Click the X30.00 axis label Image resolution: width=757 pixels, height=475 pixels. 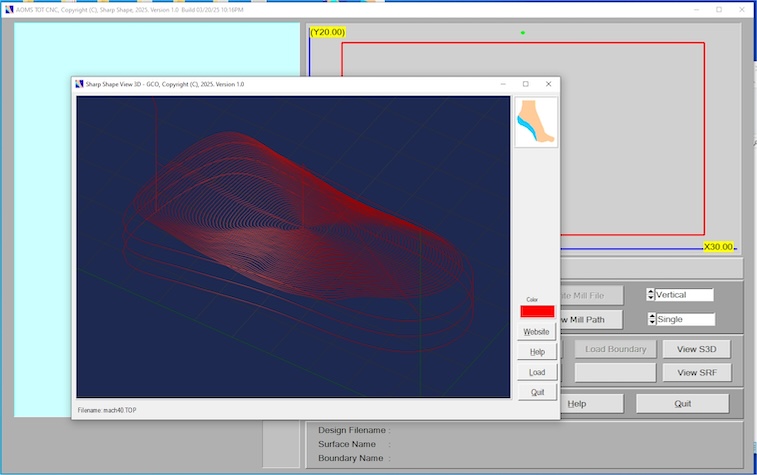click(x=718, y=247)
